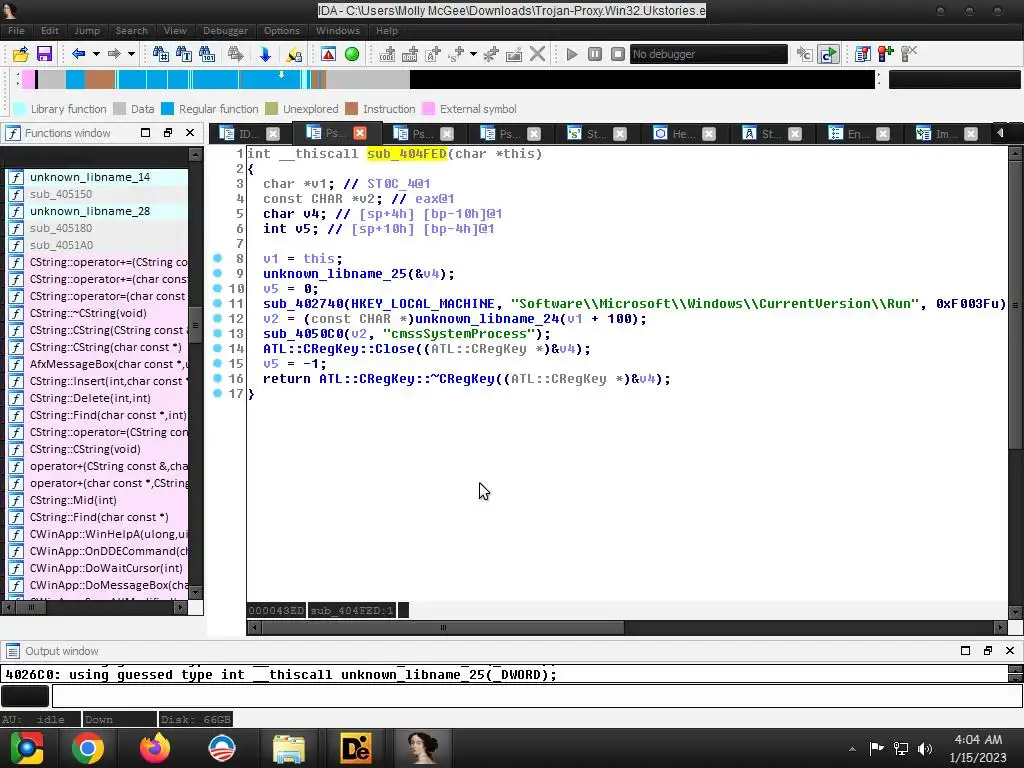Open the breakpoint list icon
Screen dimensions: 1024x768
pyautogui.click(x=863, y=54)
